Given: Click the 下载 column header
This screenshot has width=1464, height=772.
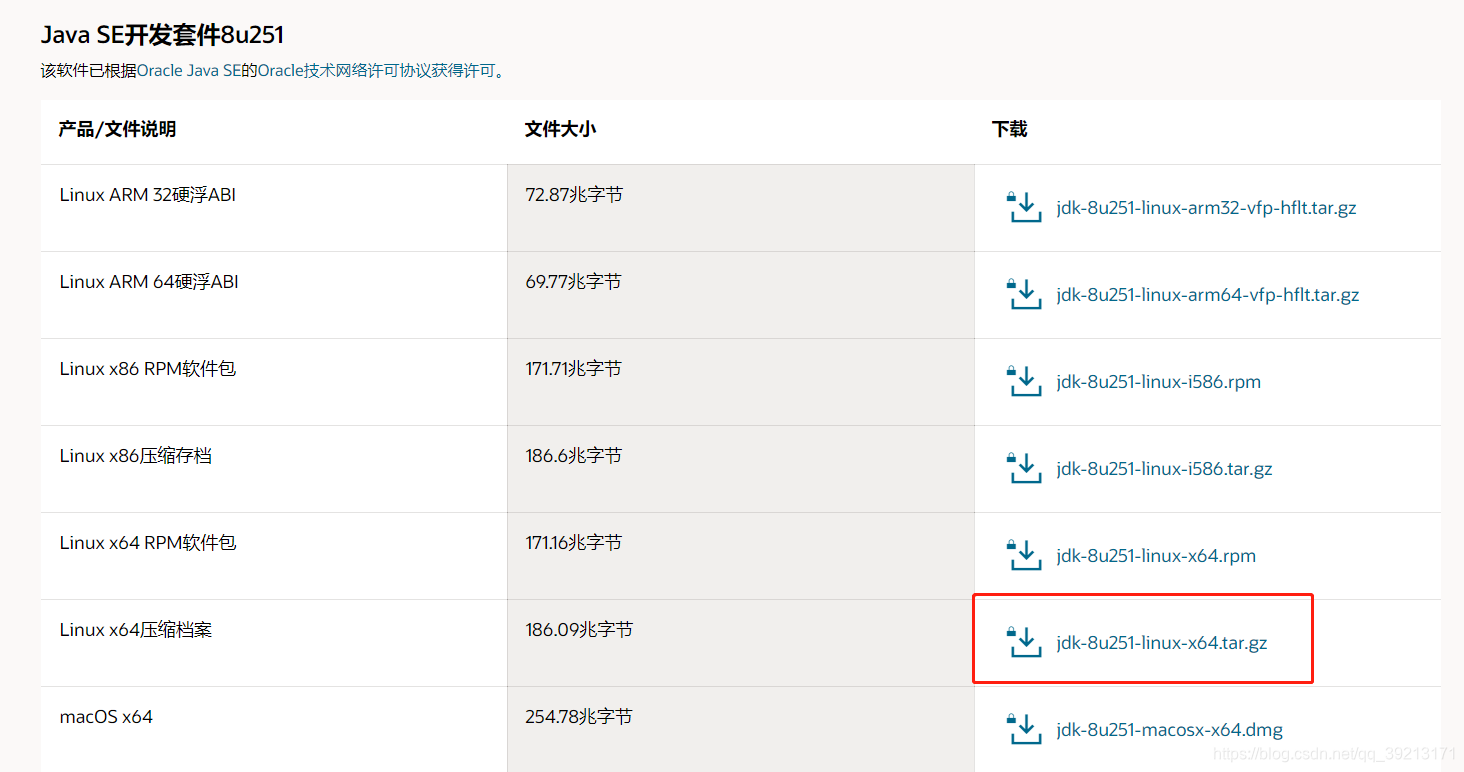Looking at the screenshot, I should [x=1009, y=129].
